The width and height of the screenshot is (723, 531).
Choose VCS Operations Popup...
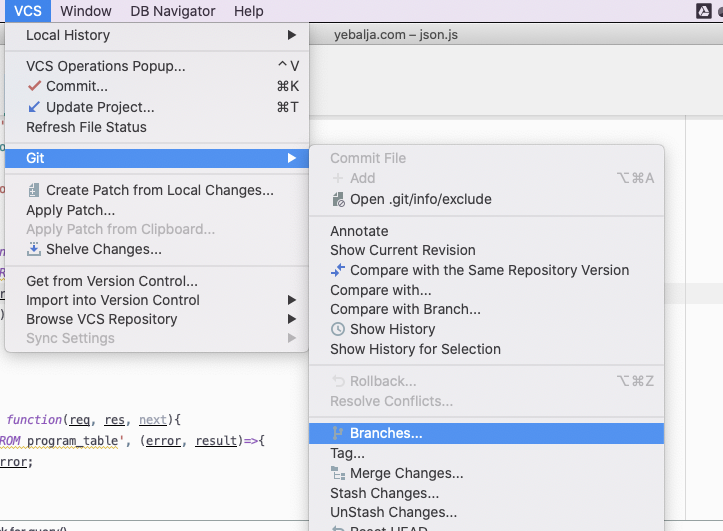click(157, 66)
